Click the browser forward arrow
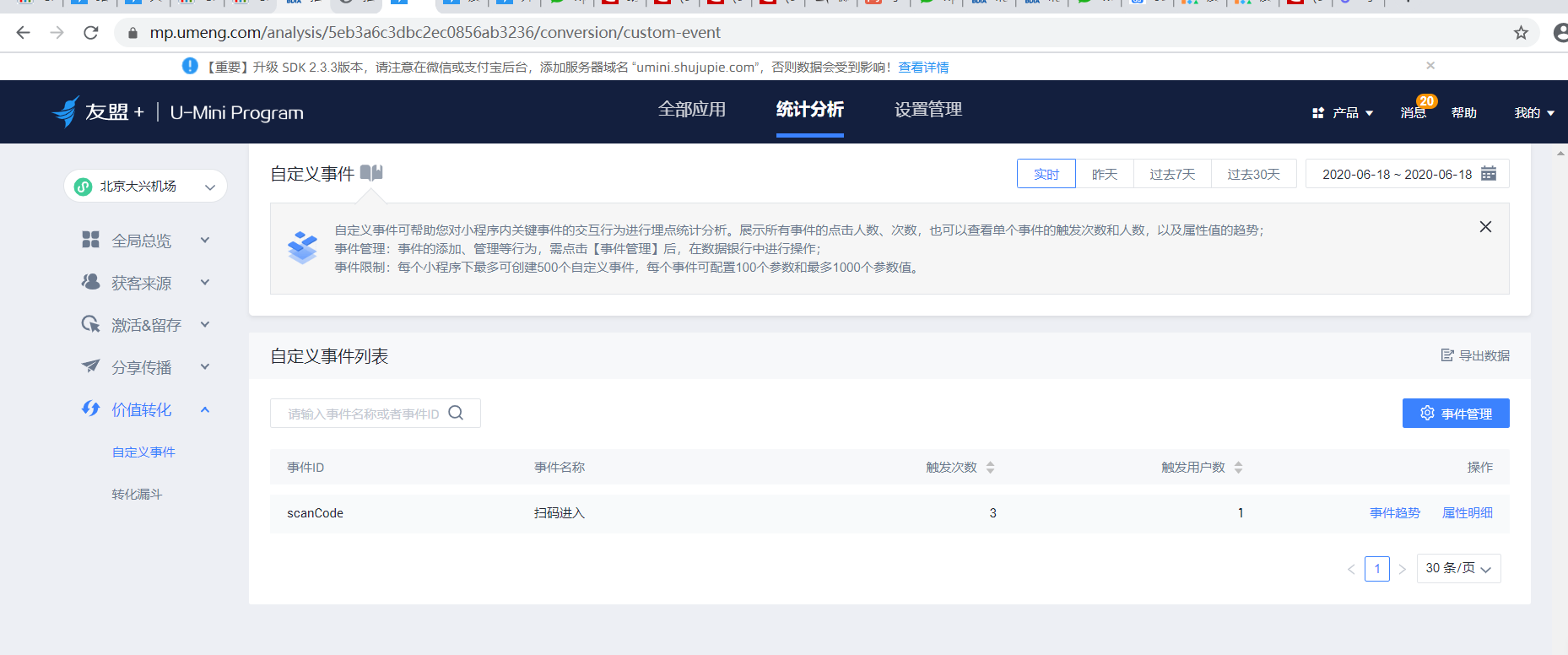Image resolution: width=1568 pixels, height=655 pixels. tap(57, 33)
